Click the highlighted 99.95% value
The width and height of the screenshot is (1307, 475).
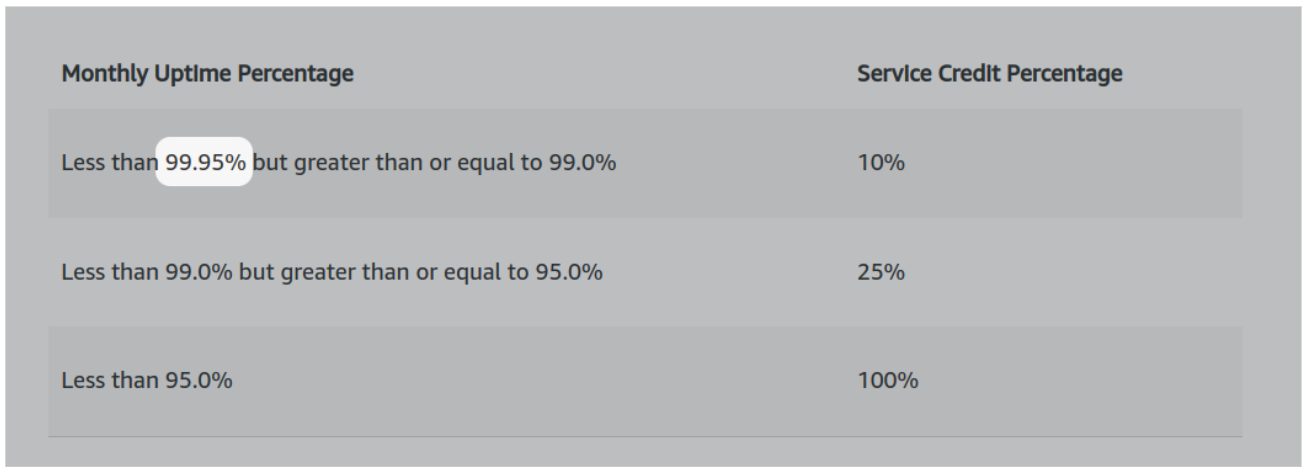click(205, 162)
